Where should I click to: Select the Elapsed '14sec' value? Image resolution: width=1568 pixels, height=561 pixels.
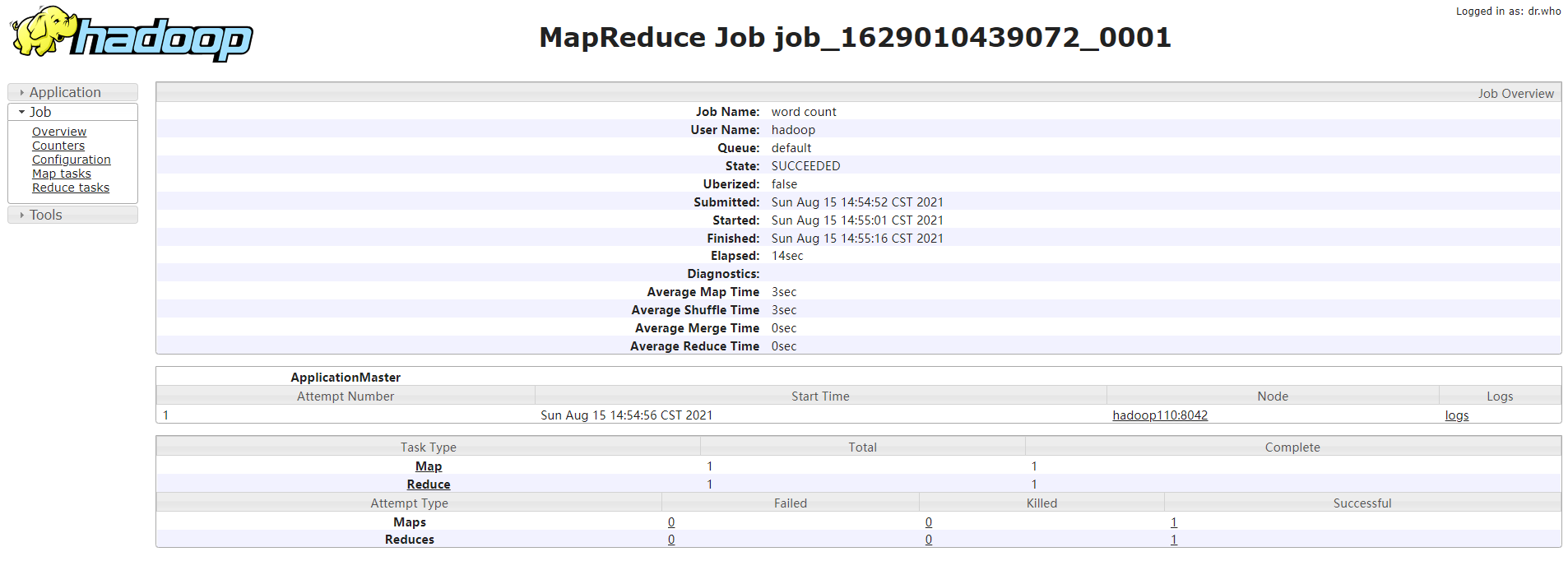pyautogui.click(x=787, y=256)
